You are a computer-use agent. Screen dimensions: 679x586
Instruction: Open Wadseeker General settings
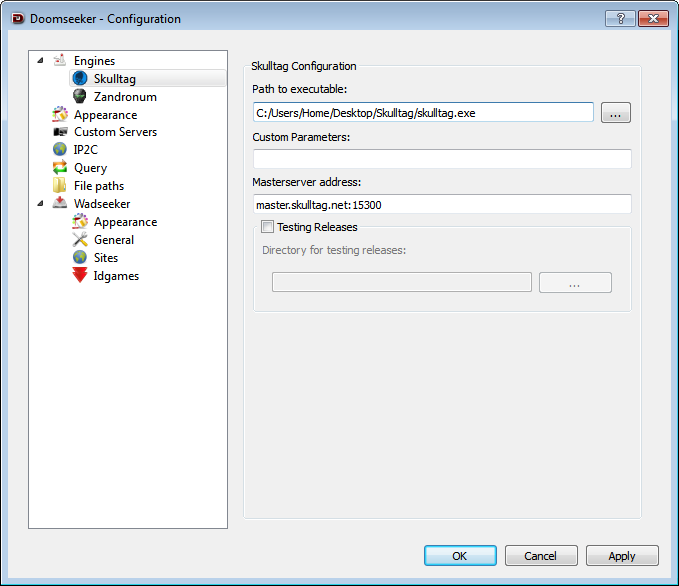114,240
